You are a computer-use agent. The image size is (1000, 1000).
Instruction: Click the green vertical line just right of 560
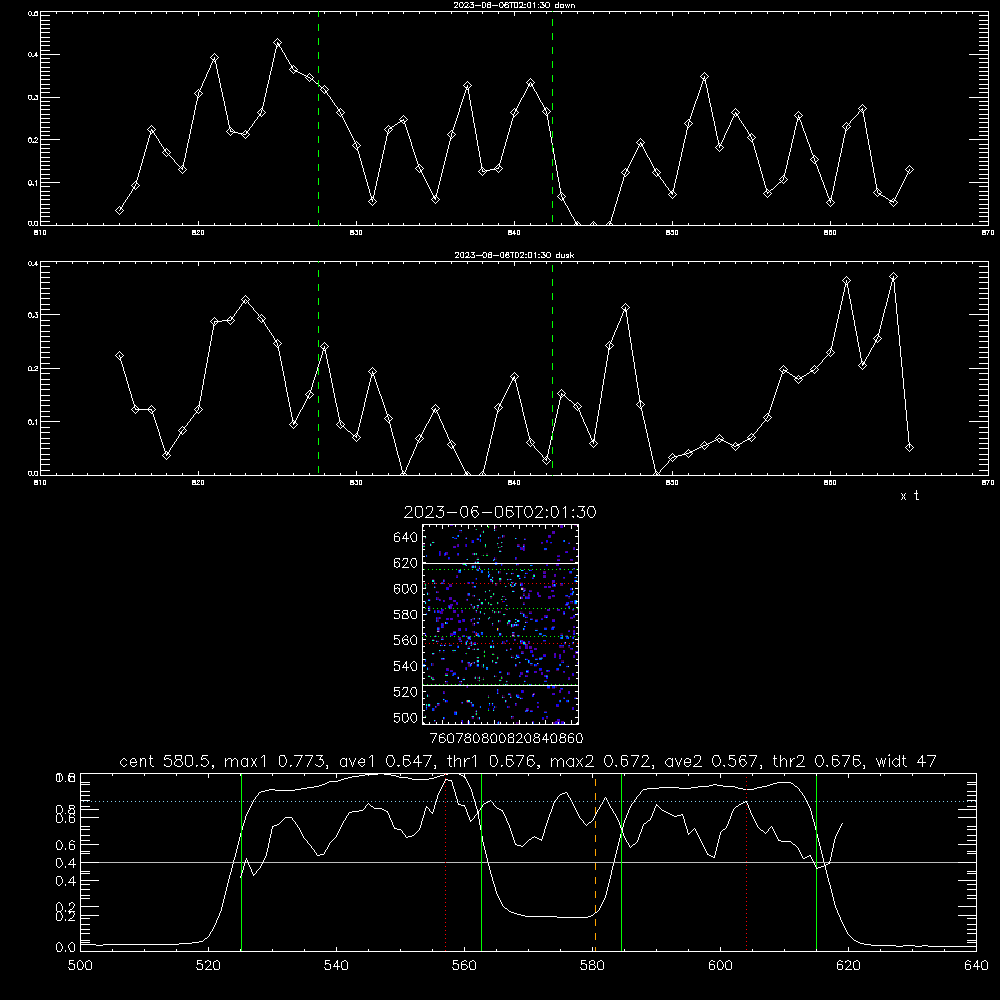[482, 861]
